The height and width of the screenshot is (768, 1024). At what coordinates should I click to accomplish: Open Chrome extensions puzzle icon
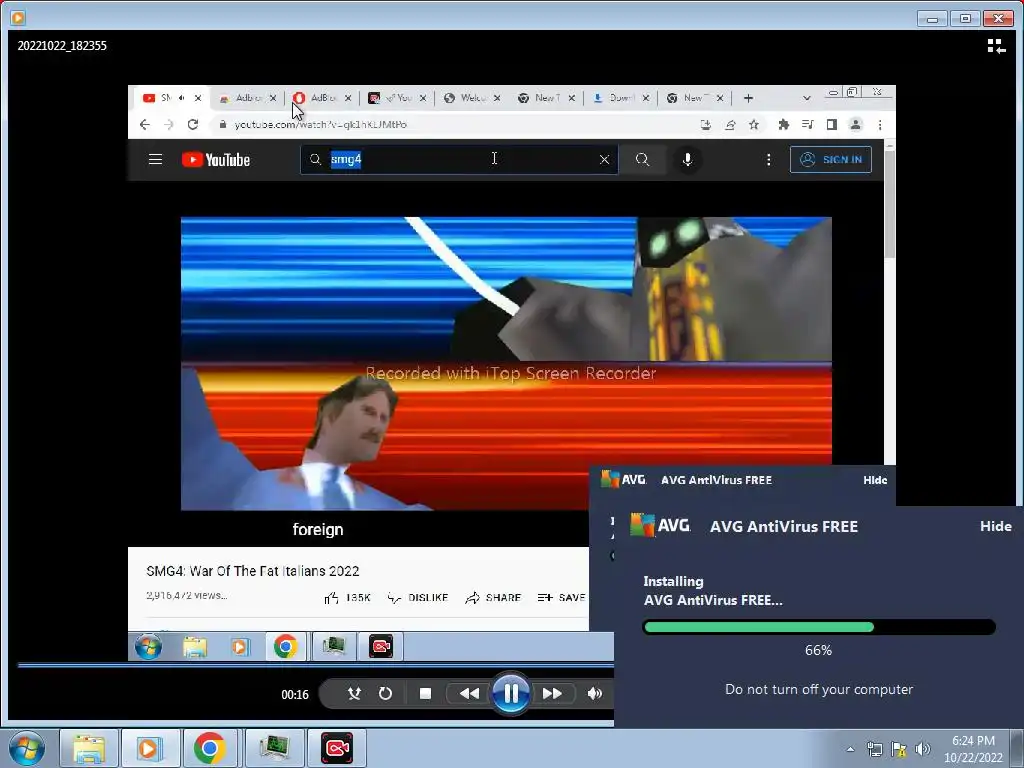pyautogui.click(x=784, y=124)
